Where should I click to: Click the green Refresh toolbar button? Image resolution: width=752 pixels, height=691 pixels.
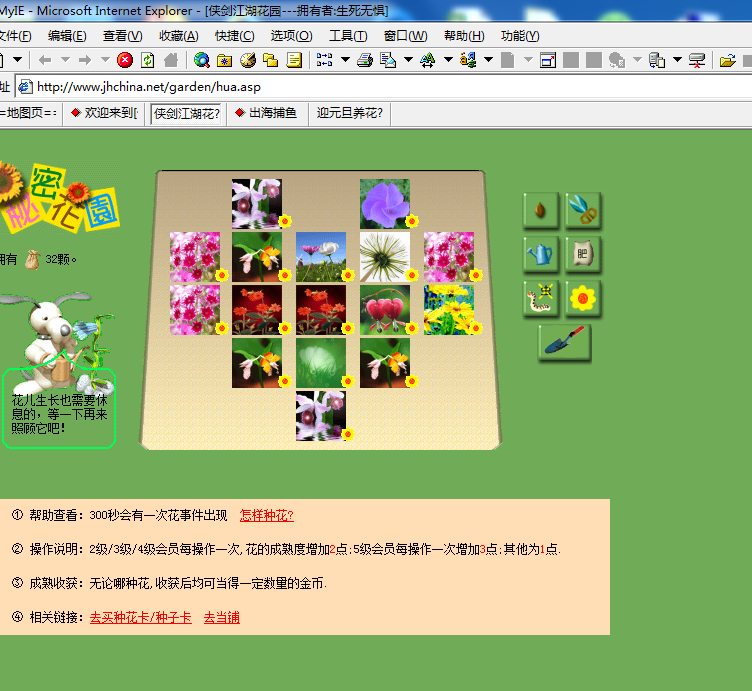[148, 60]
